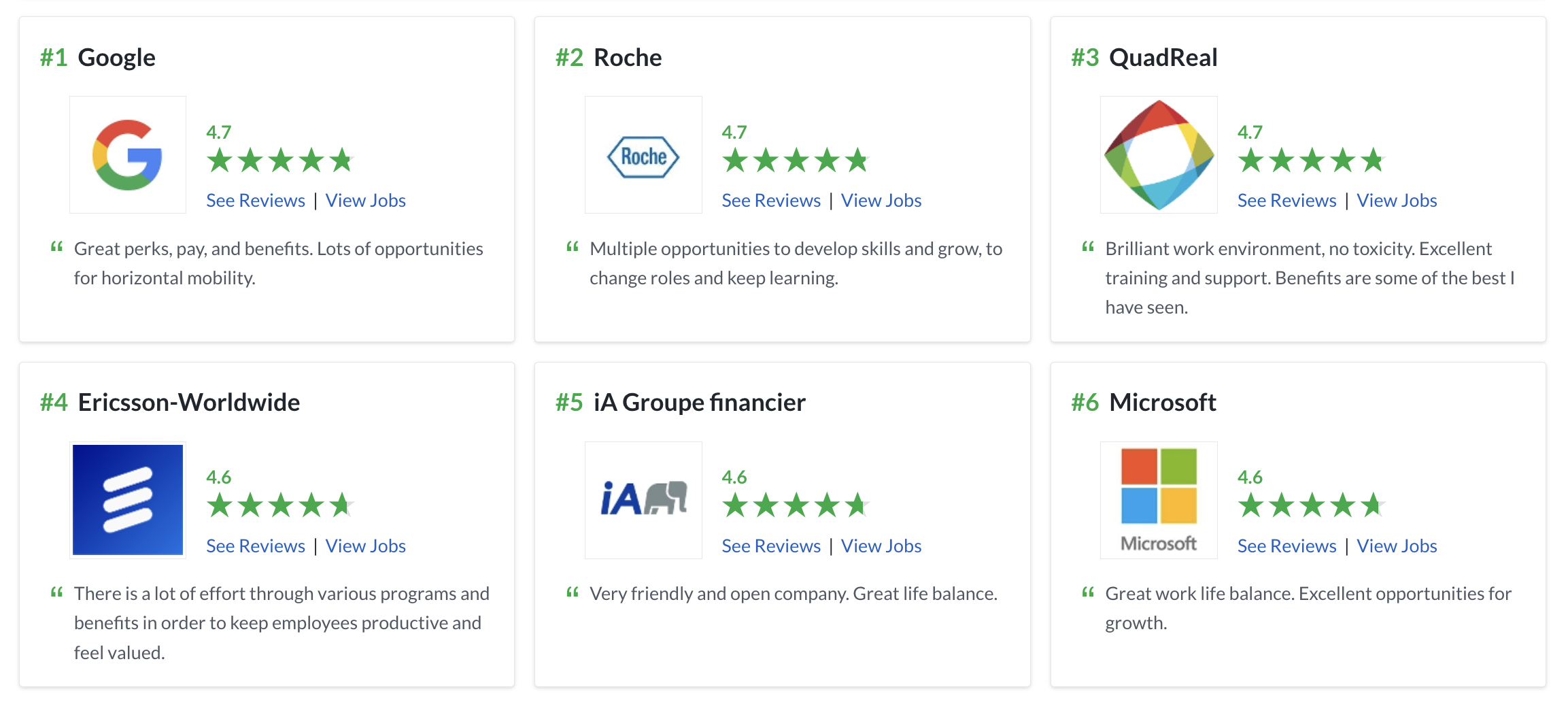Viewport: 1568px width, 702px height.
Task: See Reviews for Ericsson-Worldwide
Action: (x=256, y=546)
